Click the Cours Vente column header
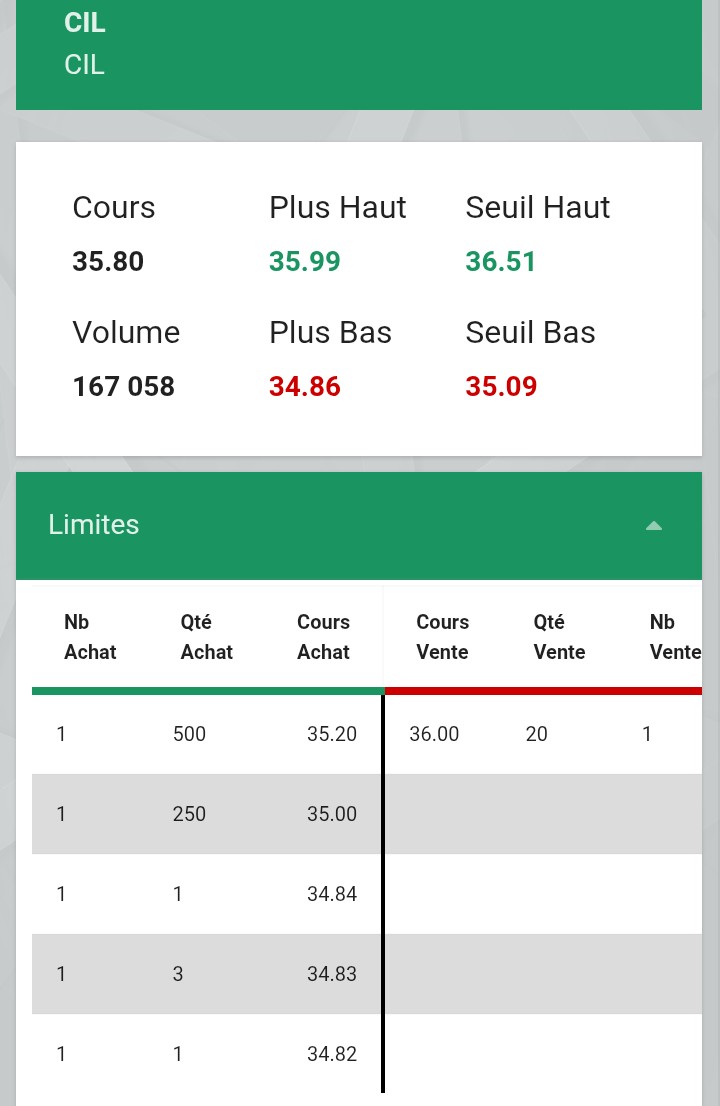 pyautogui.click(x=443, y=637)
